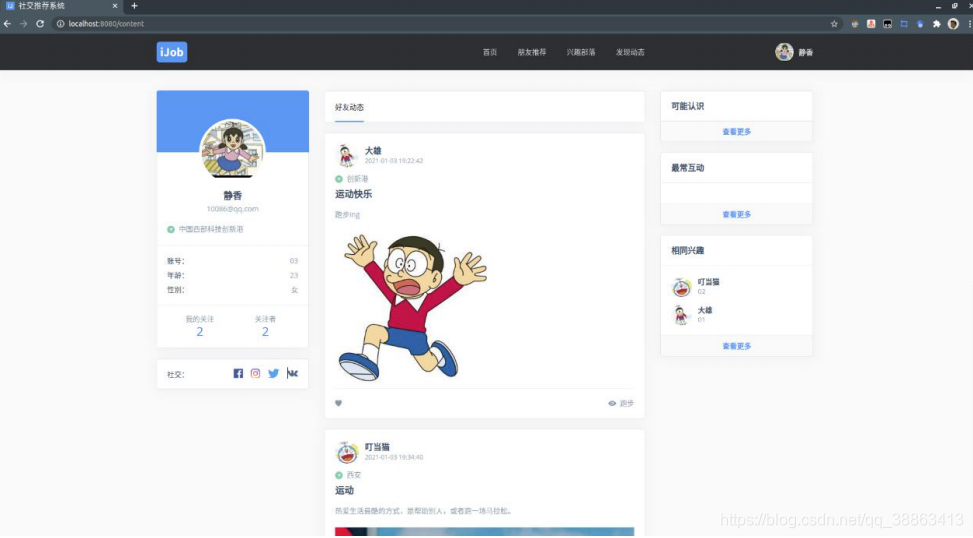This screenshot has height=538, width=973.
Task: Click the eye icon tagged 跑步
Action: click(612, 403)
